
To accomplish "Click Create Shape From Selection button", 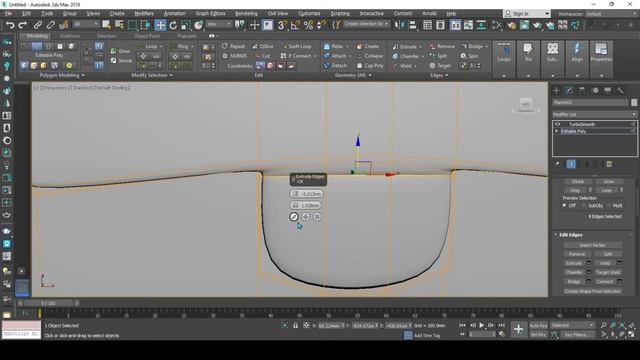I will point(593,291).
